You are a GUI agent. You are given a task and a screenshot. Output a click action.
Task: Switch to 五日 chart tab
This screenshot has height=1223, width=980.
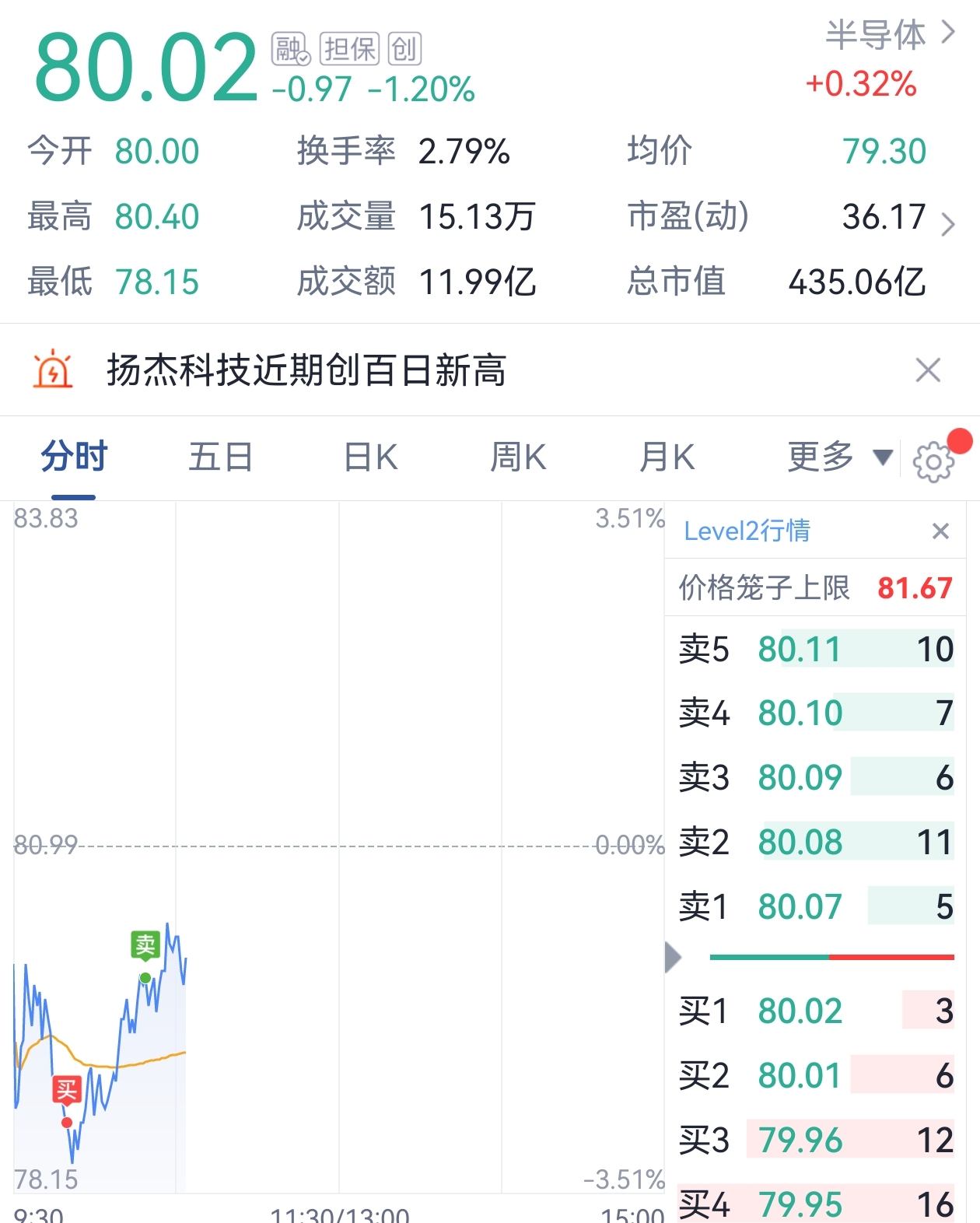tap(221, 457)
